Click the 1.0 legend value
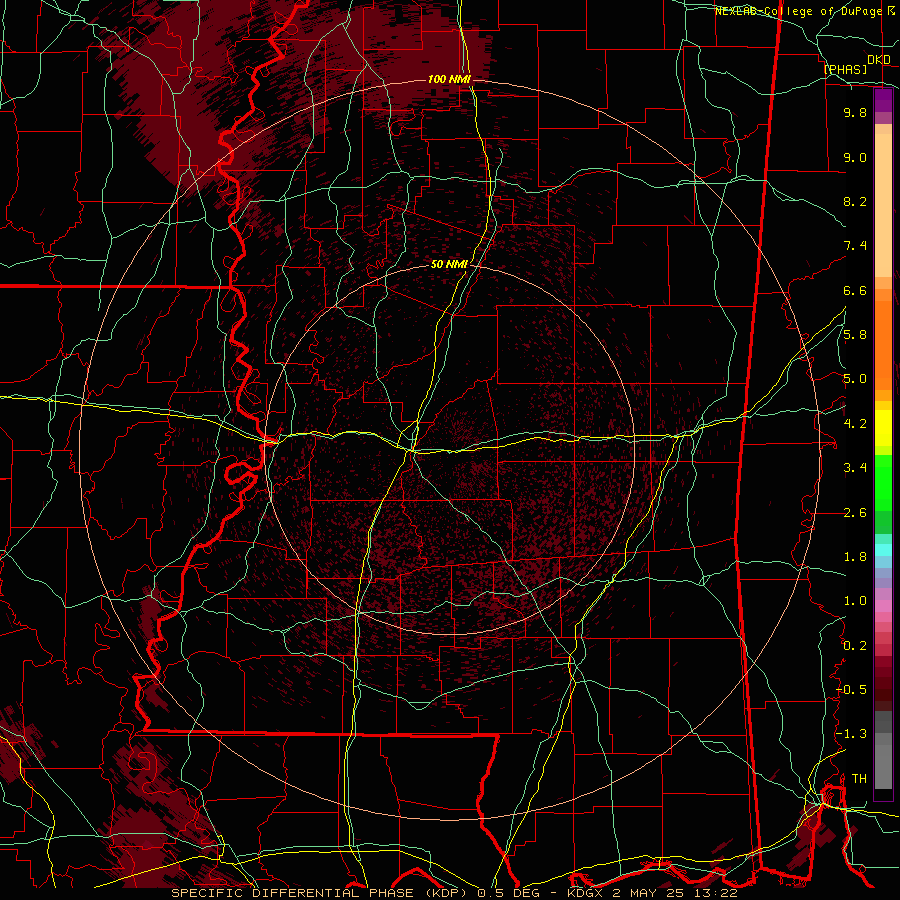The width and height of the screenshot is (900, 900). [x=855, y=601]
